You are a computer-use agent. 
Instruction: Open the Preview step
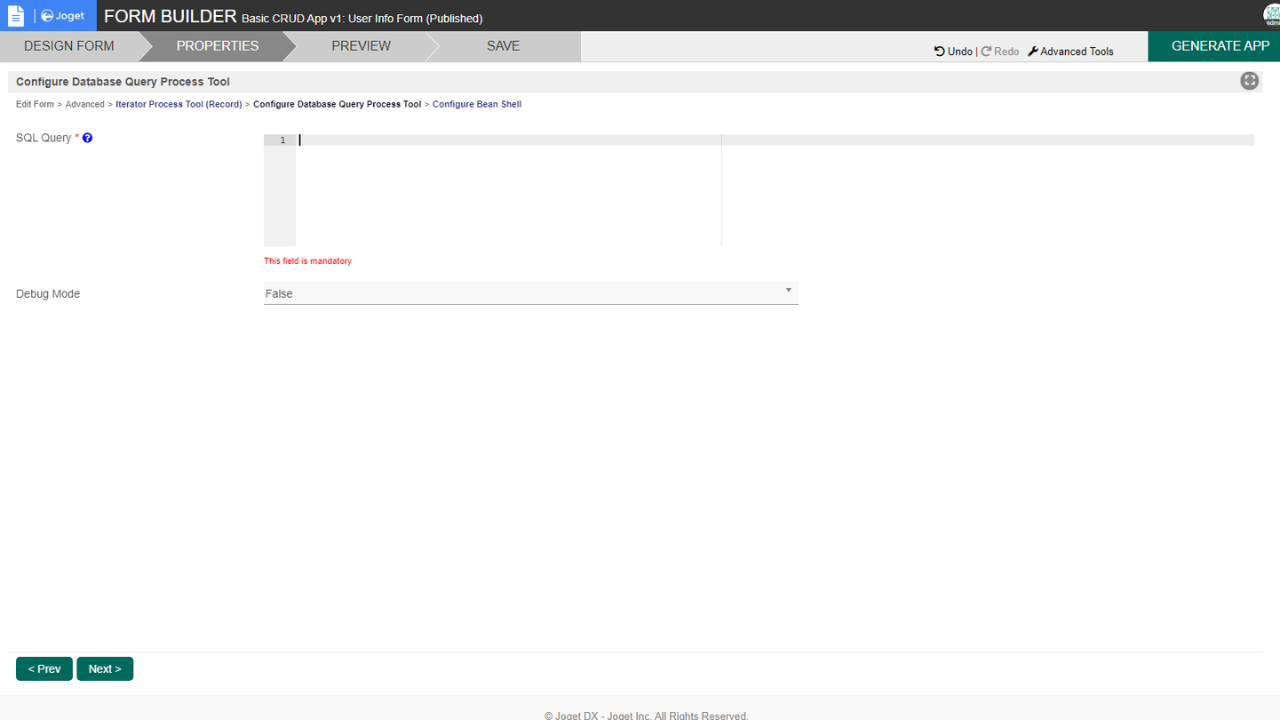click(361, 46)
